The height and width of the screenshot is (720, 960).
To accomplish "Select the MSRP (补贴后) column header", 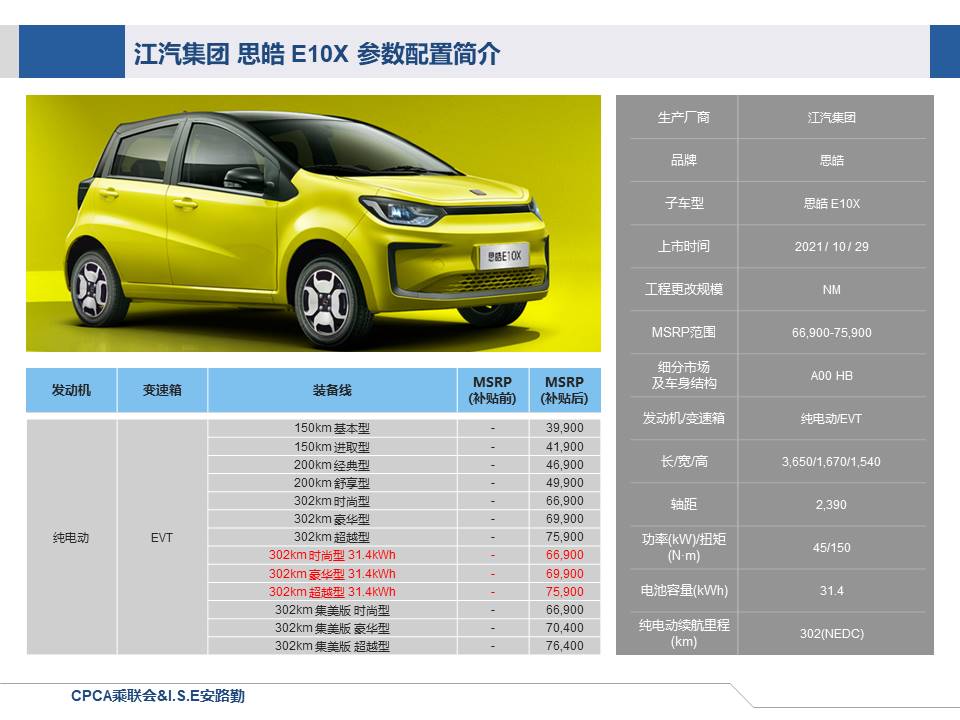I will coord(564,390).
